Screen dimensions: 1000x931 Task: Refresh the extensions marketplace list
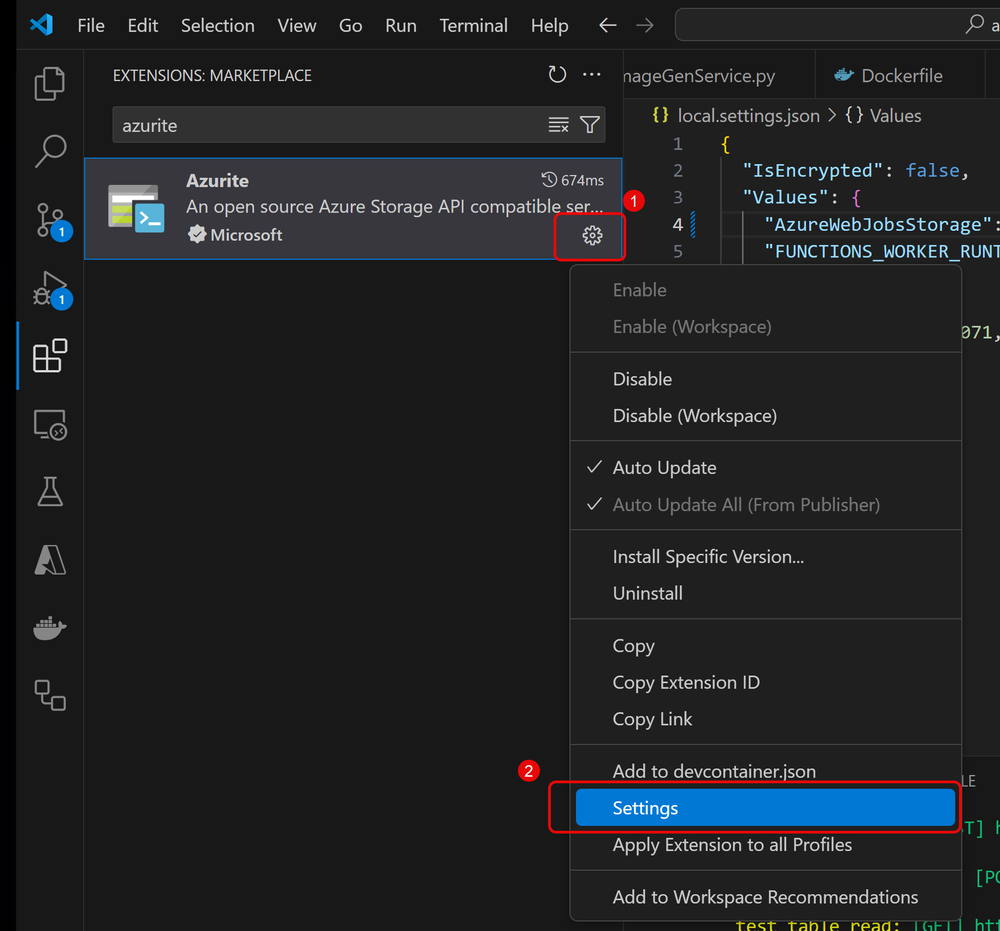(x=557, y=74)
